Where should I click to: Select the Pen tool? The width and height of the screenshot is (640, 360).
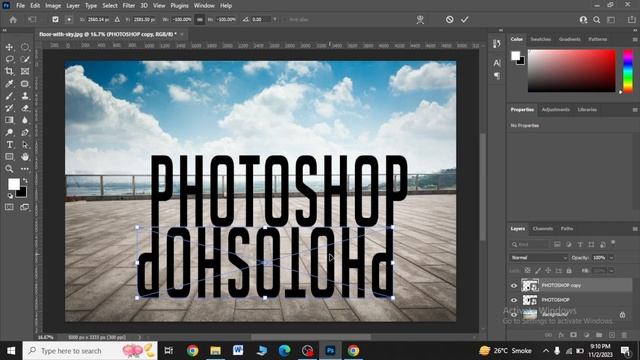(x=25, y=132)
